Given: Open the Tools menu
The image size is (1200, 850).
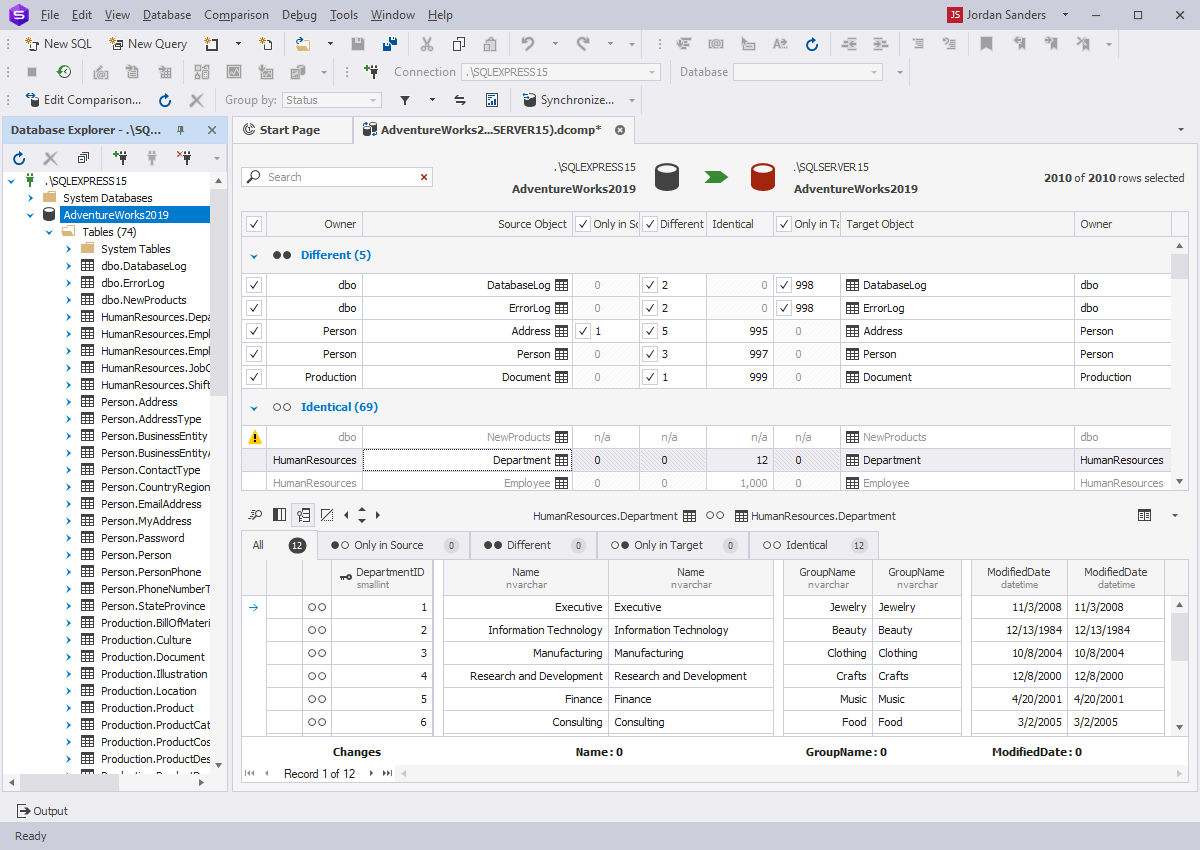Looking at the screenshot, I should click(x=344, y=15).
